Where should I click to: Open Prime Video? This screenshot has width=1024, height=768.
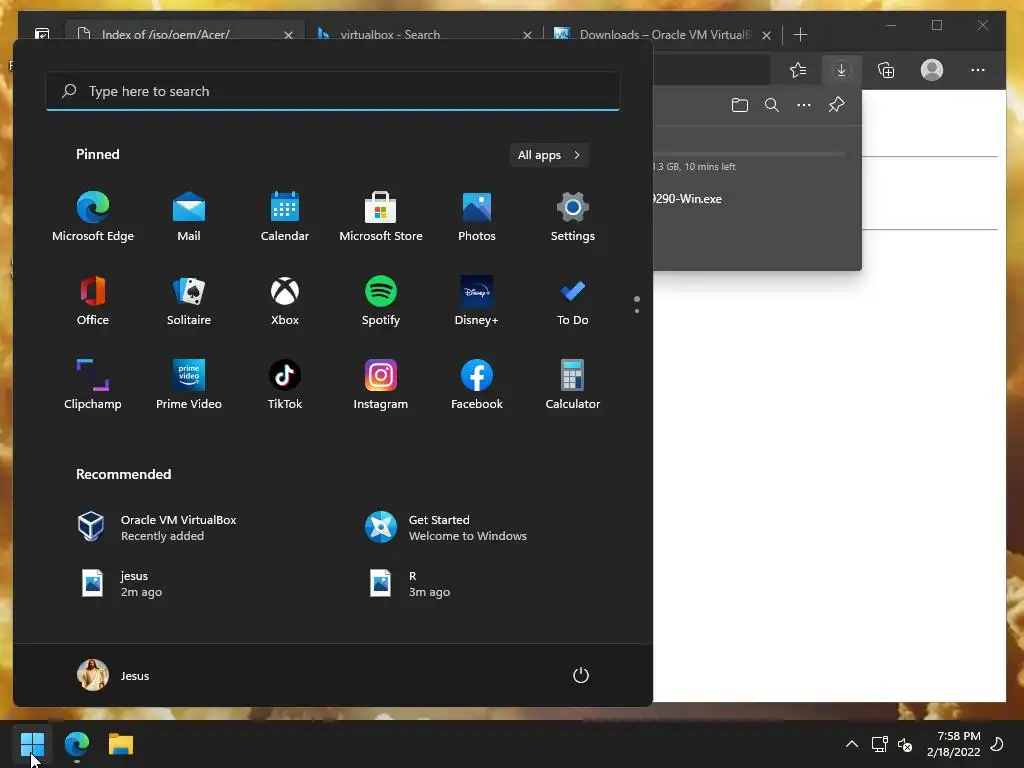[189, 385]
